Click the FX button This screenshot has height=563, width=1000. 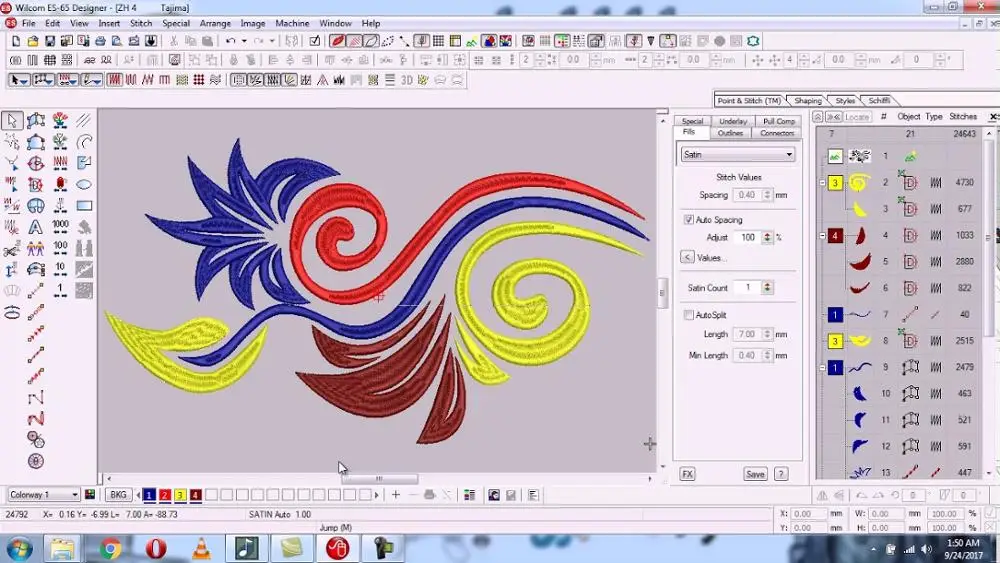tap(687, 474)
